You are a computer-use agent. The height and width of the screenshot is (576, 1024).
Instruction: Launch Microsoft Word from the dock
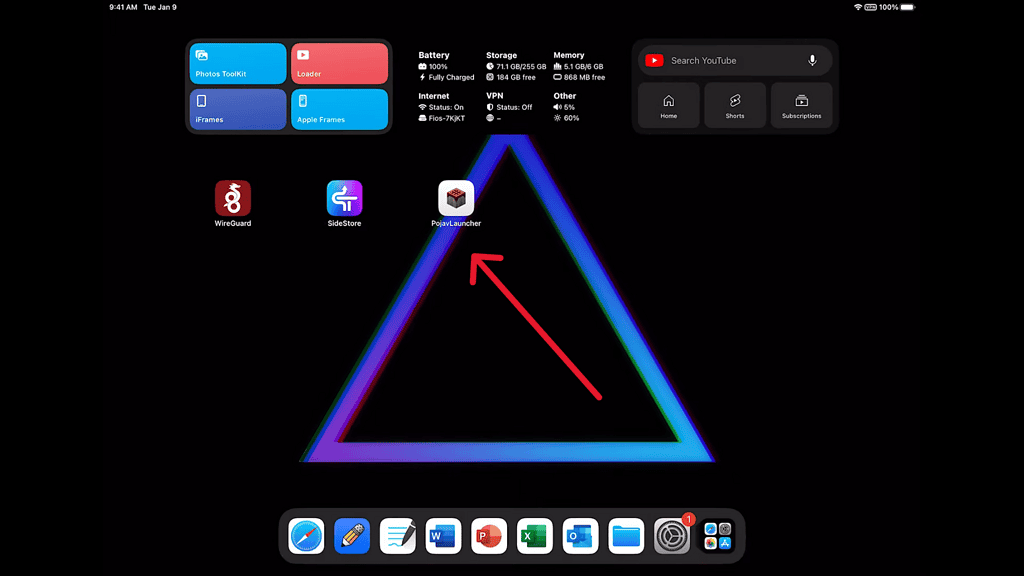click(x=443, y=536)
